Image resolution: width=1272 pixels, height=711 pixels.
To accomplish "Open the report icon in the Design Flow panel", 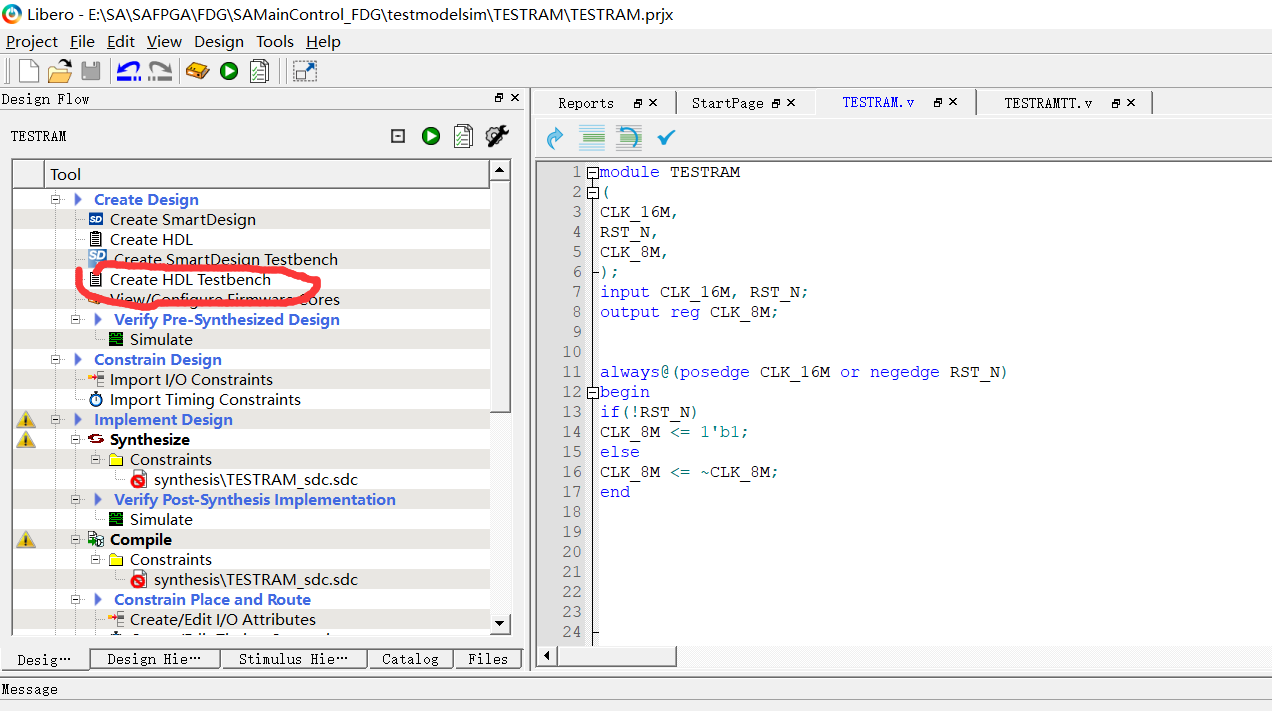I will click(463, 136).
